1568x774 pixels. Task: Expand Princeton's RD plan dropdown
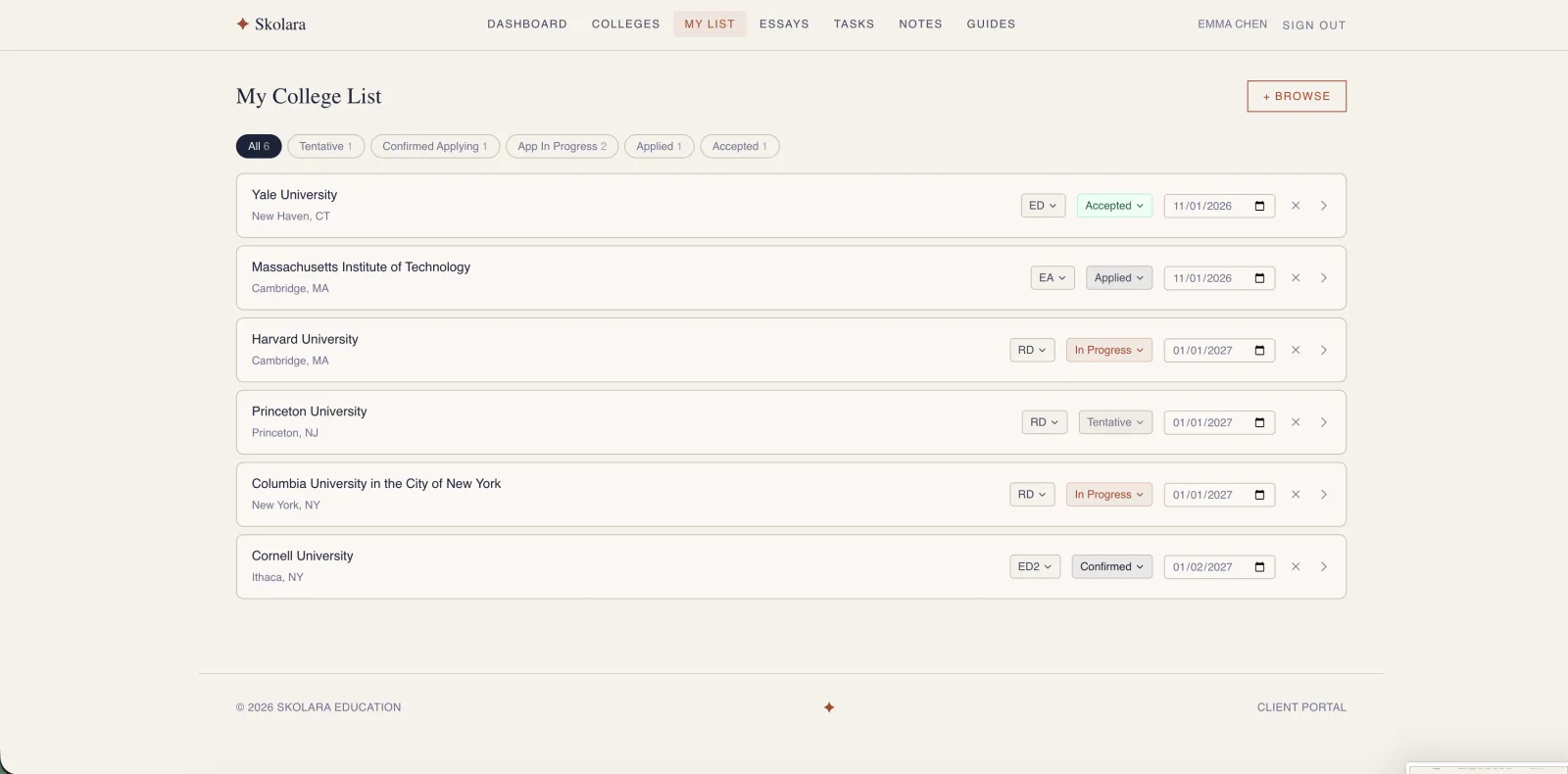[x=1045, y=422]
